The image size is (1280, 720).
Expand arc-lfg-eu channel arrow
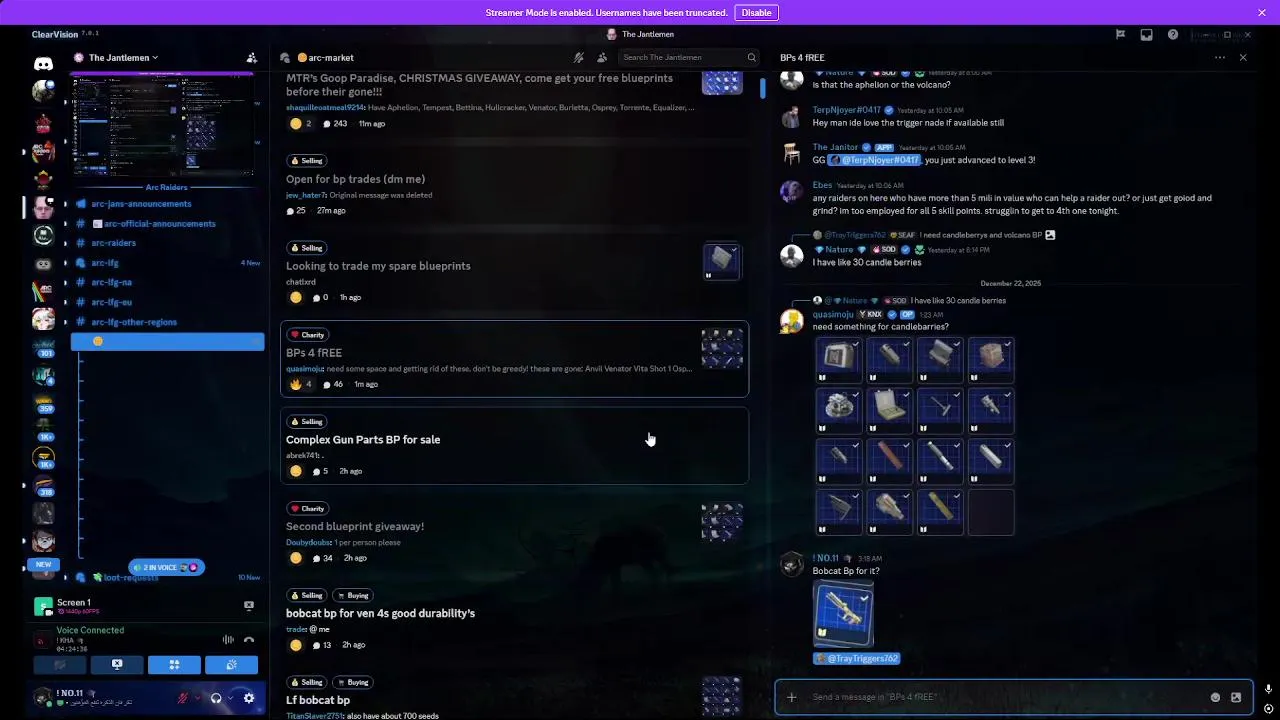(x=66, y=302)
